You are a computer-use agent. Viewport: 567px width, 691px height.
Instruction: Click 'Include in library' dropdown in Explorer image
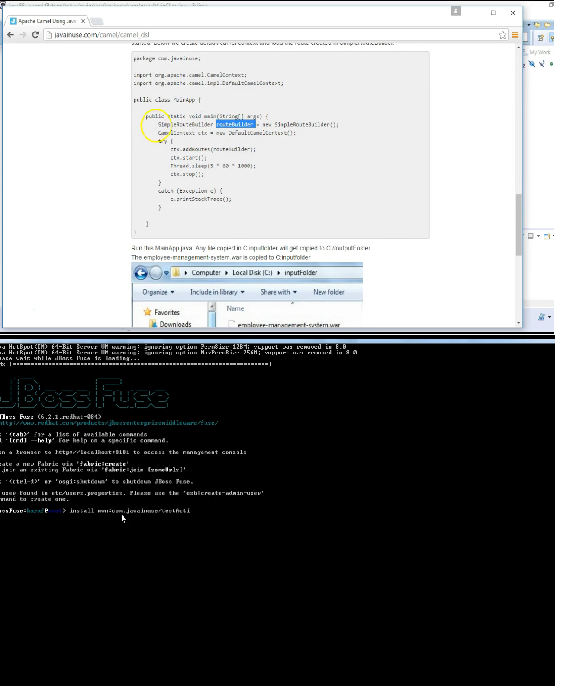217,293
